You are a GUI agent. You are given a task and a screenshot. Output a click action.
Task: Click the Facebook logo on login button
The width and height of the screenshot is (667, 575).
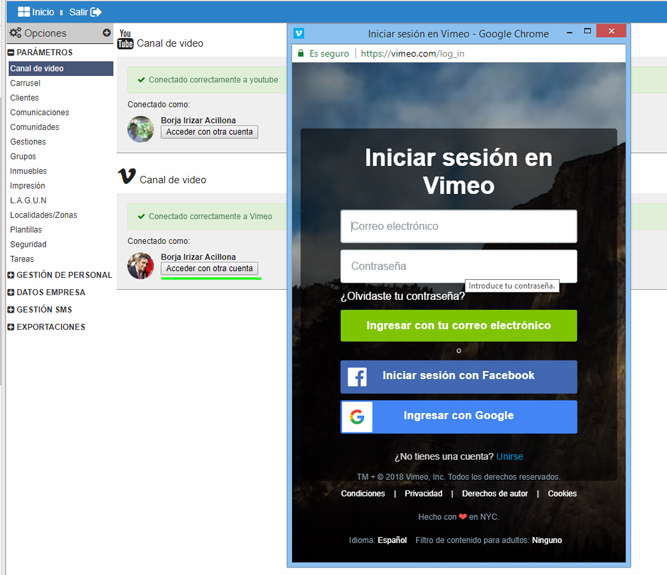[357, 377]
